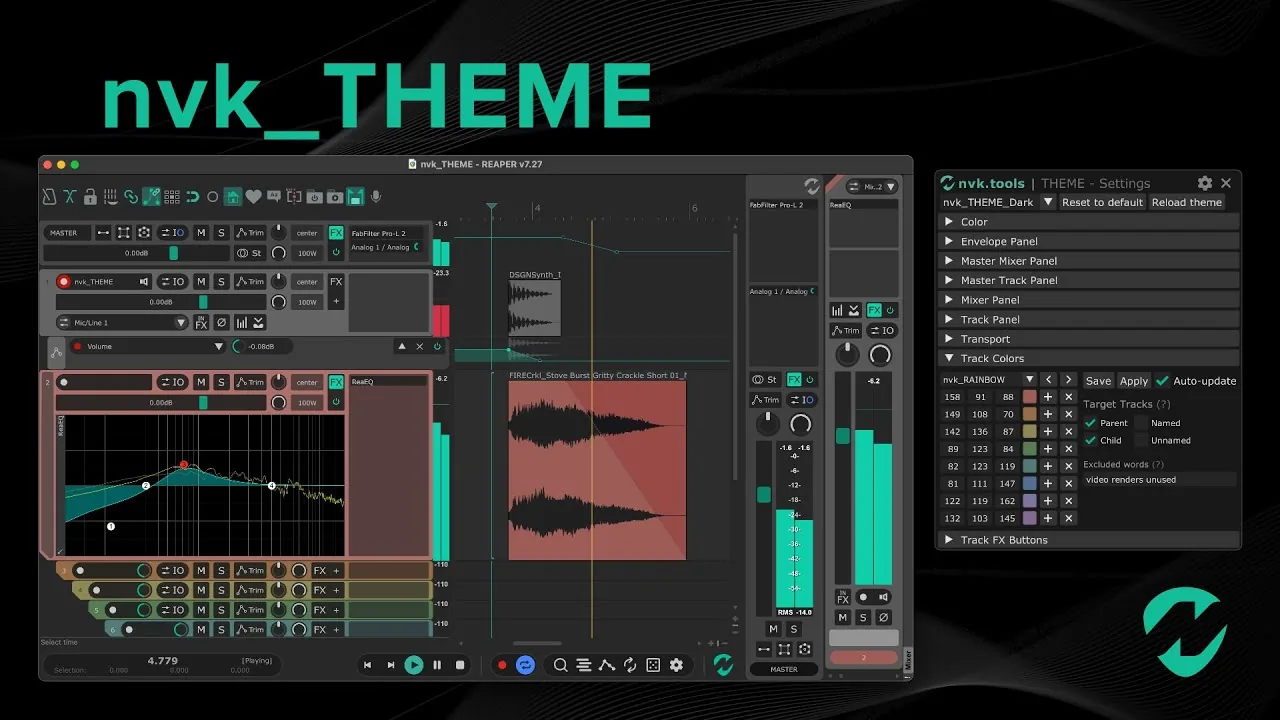Save the track color palette
The width and height of the screenshot is (1280, 720).
1098,381
